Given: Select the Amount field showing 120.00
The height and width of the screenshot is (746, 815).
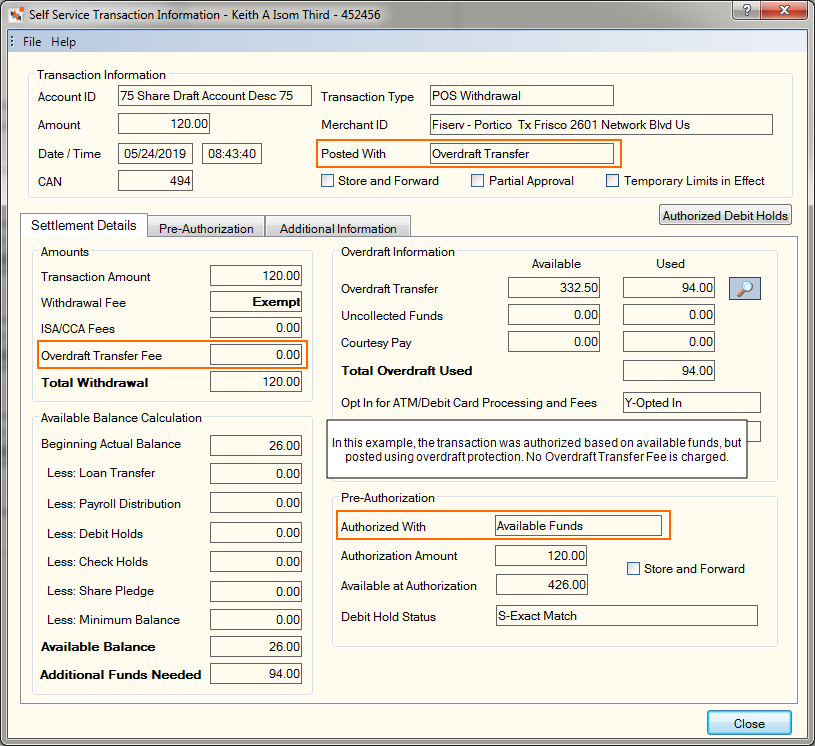Looking at the screenshot, I should pyautogui.click(x=164, y=124).
